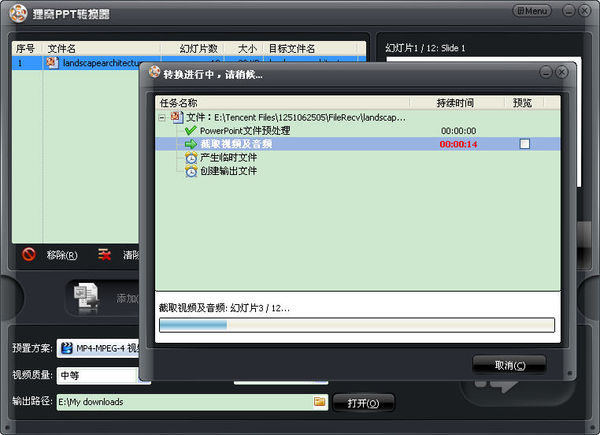Select the 创建输出文件 task row
600x435 pixels.
(x=358, y=171)
